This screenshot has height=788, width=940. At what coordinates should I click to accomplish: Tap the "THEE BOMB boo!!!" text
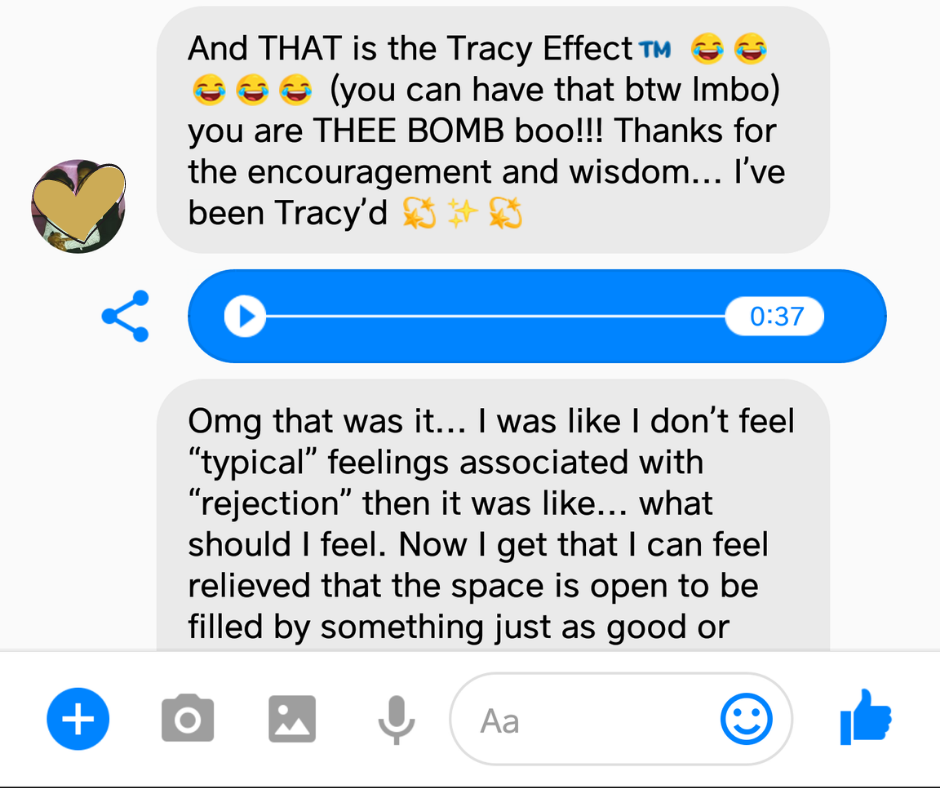pos(457,130)
